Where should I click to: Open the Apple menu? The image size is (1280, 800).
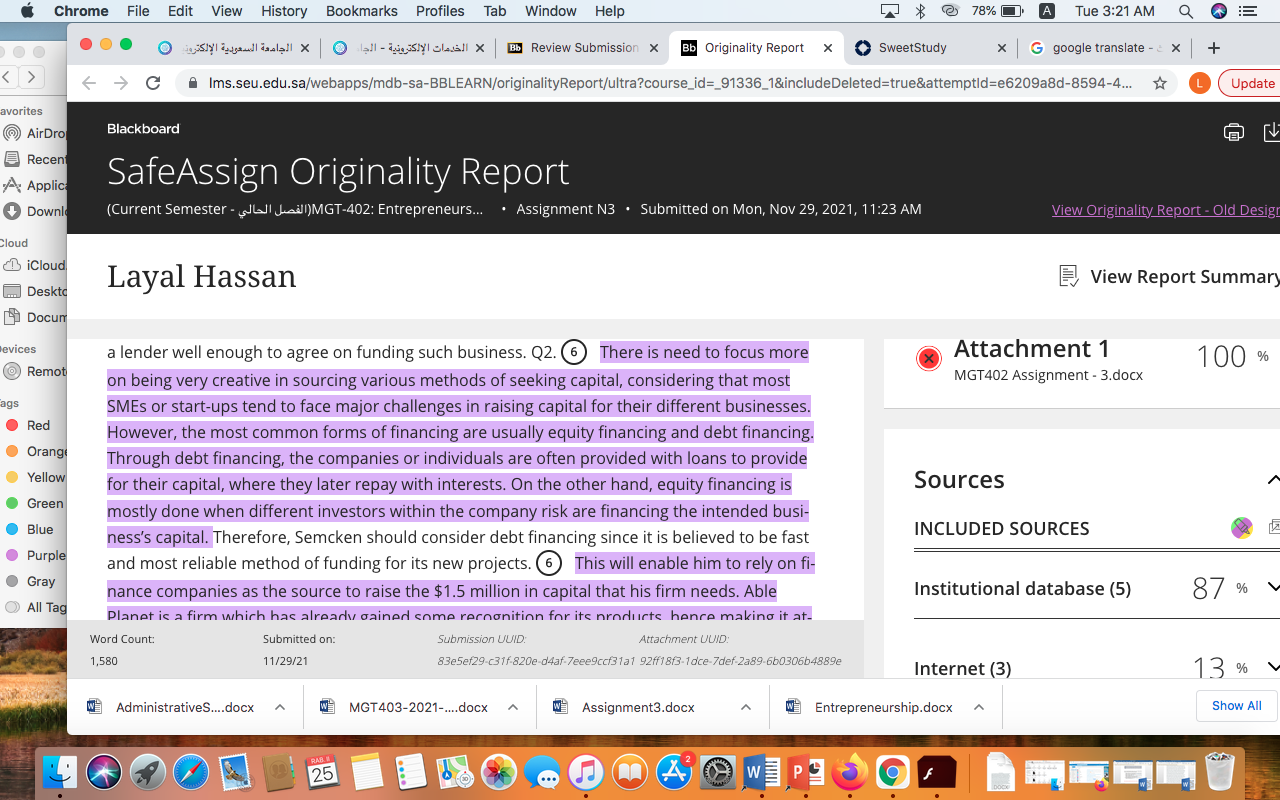tap(27, 11)
